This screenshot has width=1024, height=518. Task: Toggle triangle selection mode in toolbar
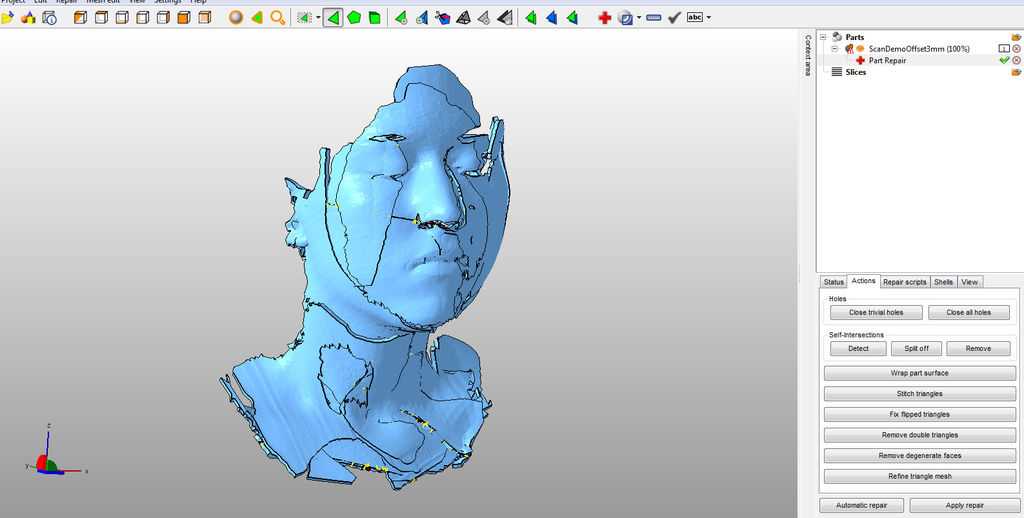[333, 18]
